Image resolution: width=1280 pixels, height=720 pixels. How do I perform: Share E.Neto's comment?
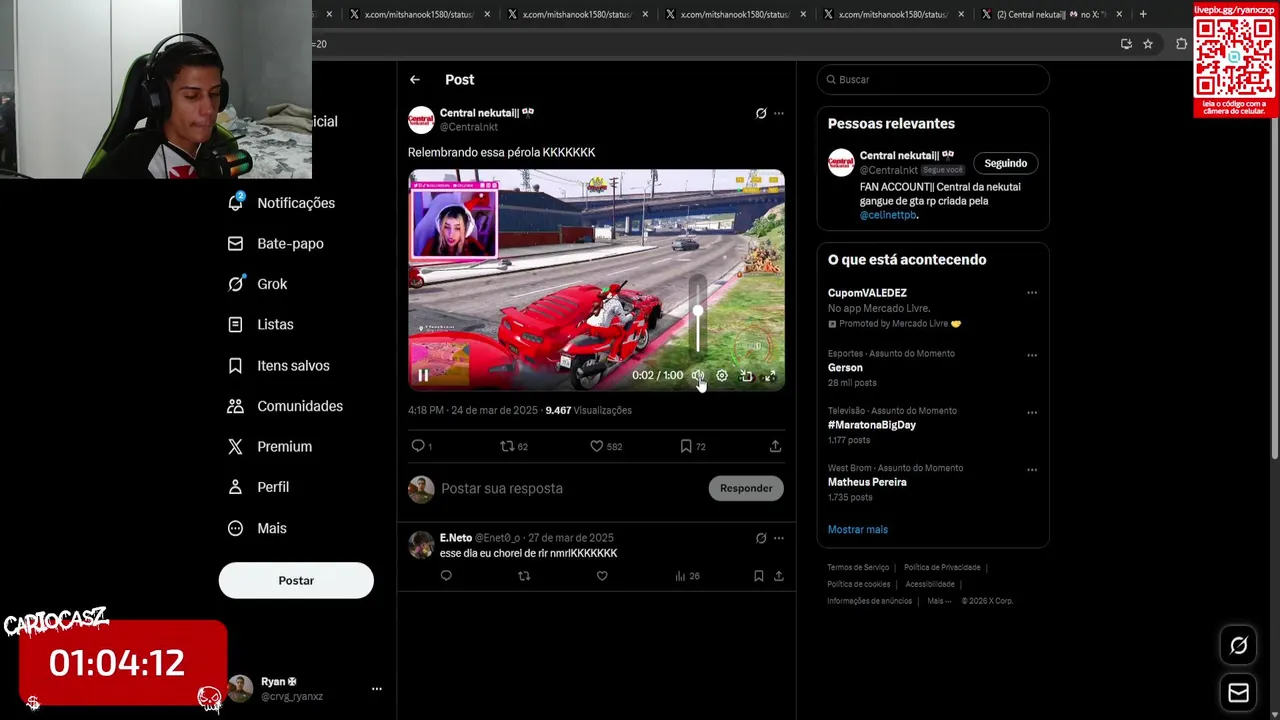779,576
